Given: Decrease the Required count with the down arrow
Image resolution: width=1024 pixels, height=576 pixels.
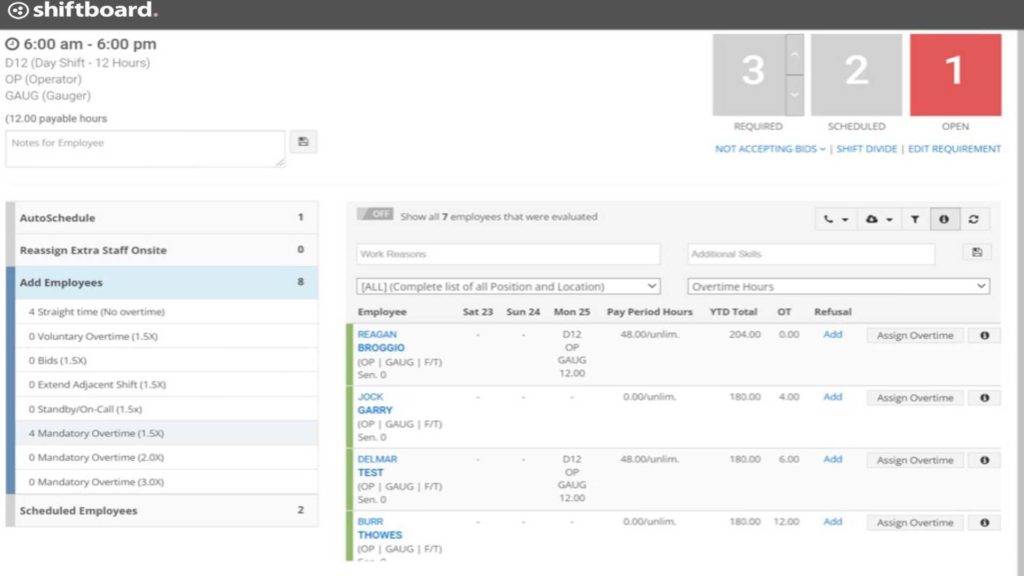Looking at the screenshot, I should click(x=795, y=95).
